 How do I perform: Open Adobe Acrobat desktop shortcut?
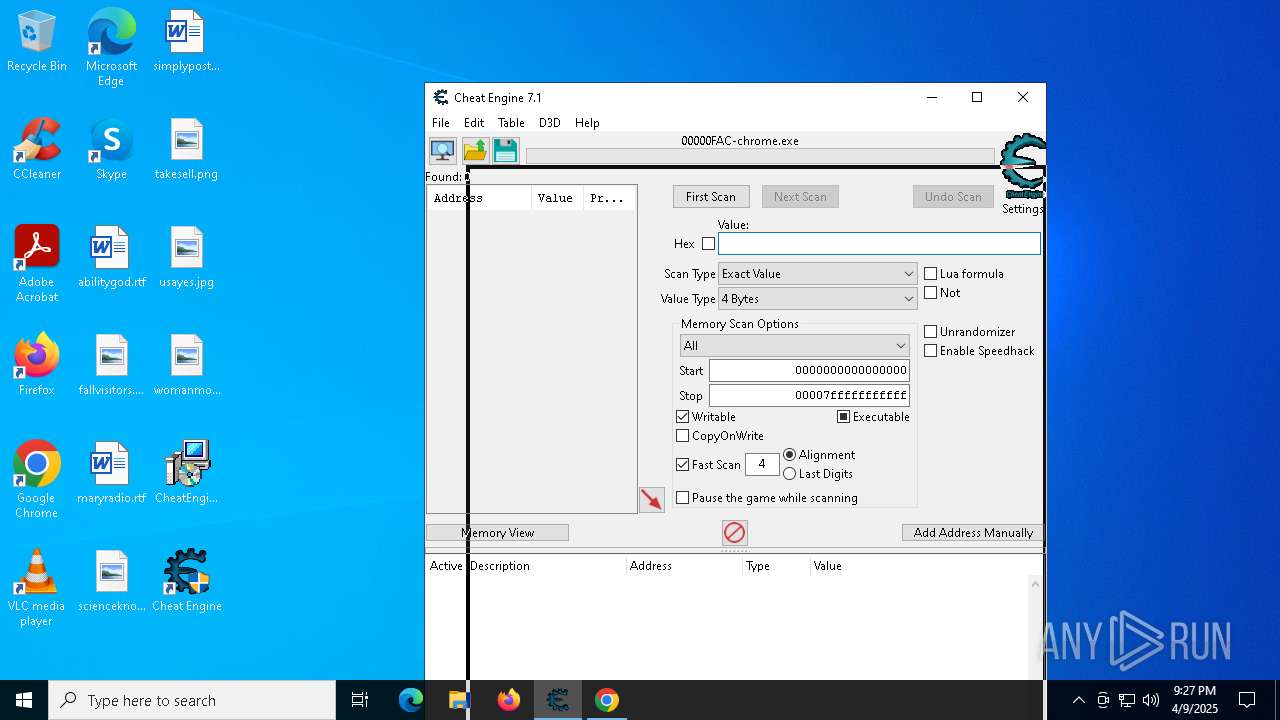[x=37, y=264]
